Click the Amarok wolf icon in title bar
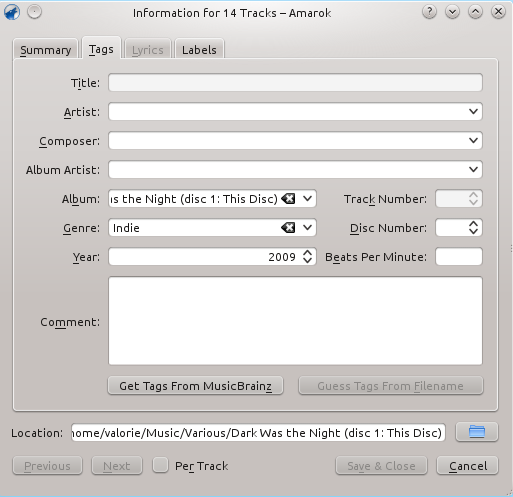This screenshot has width=513, height=497. 12,12
